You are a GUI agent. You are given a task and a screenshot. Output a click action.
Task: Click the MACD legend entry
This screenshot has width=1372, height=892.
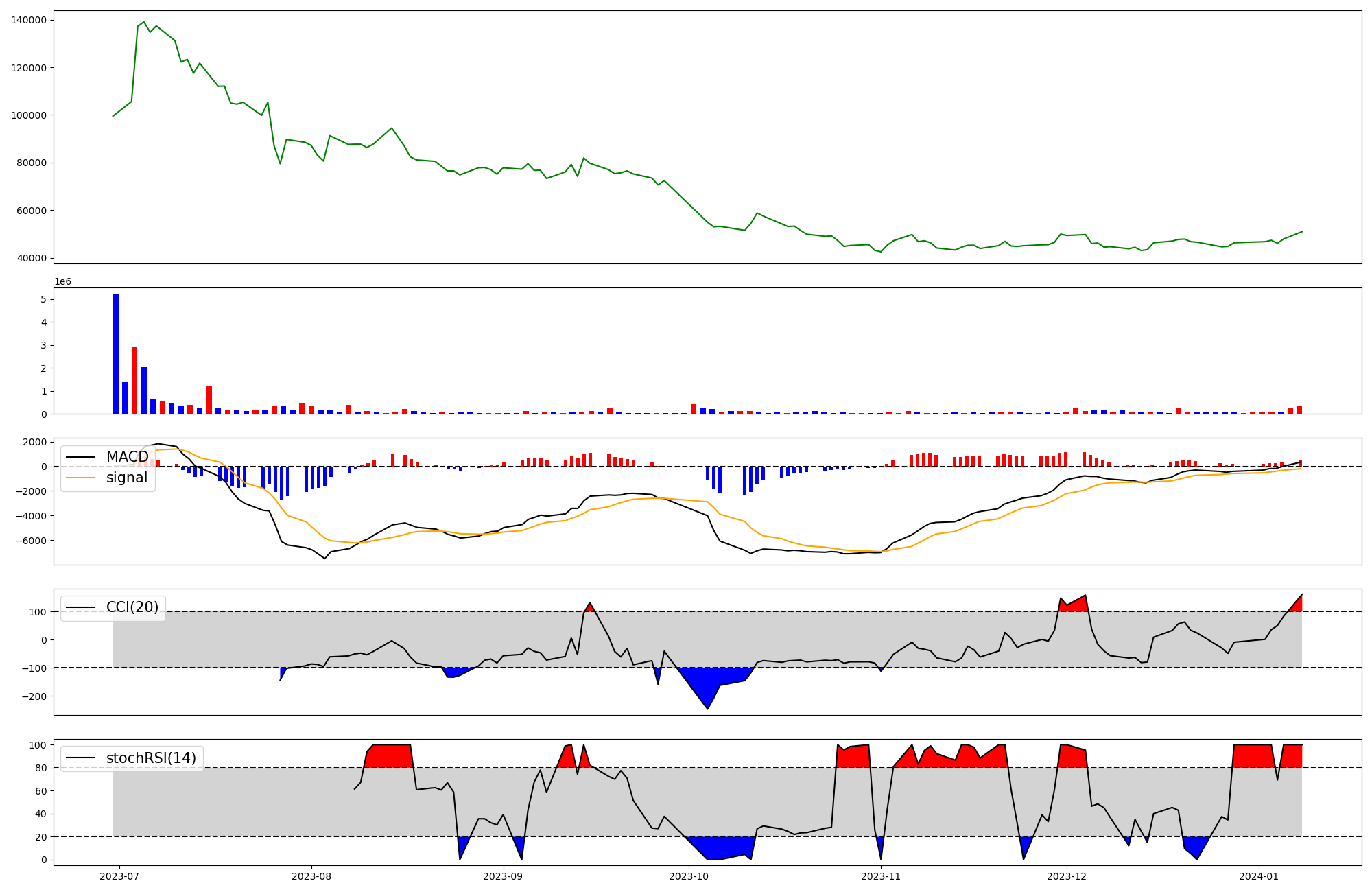[127, 457]
